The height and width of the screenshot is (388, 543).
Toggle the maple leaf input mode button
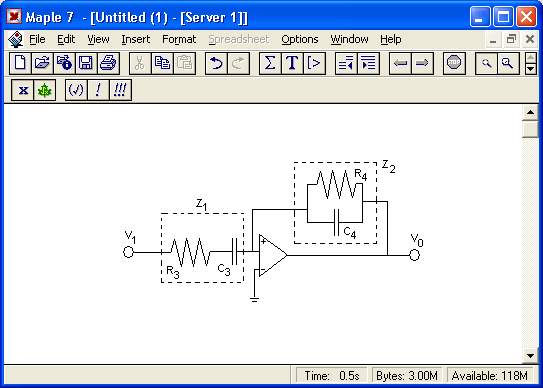point(45,90)
